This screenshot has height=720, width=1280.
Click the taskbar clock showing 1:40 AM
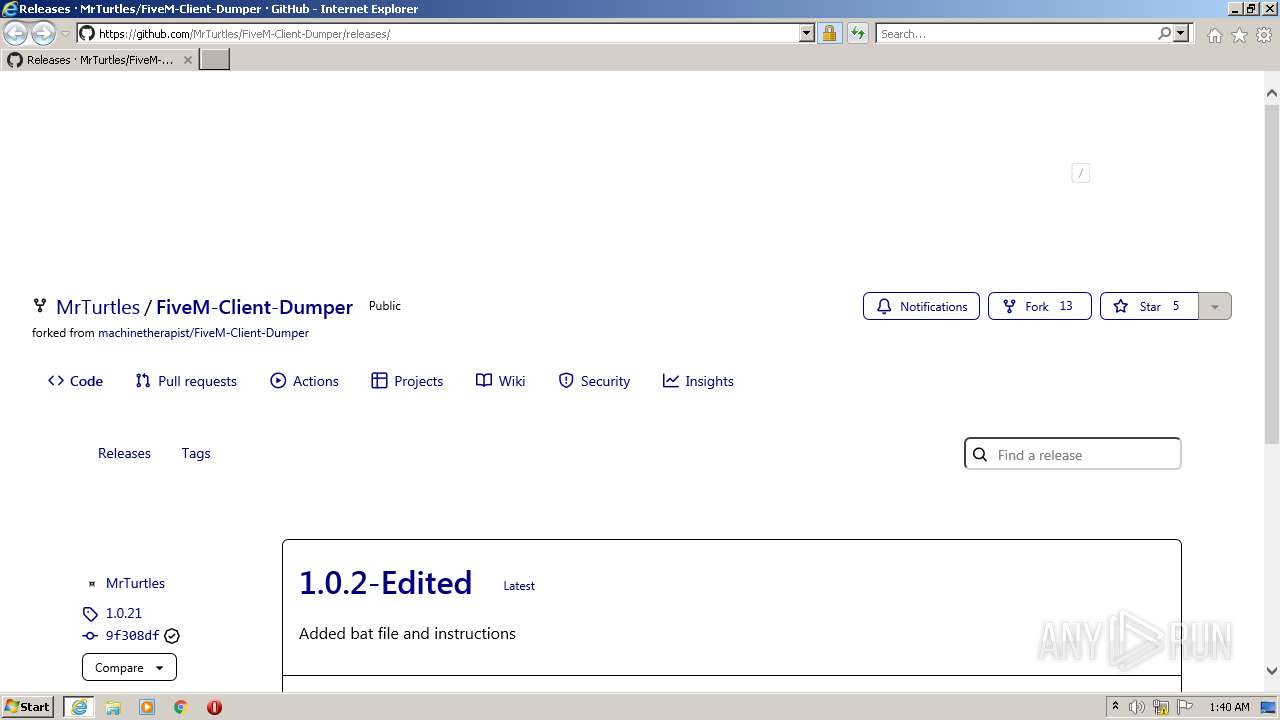pyautogui.click(x=1229, y=707)
